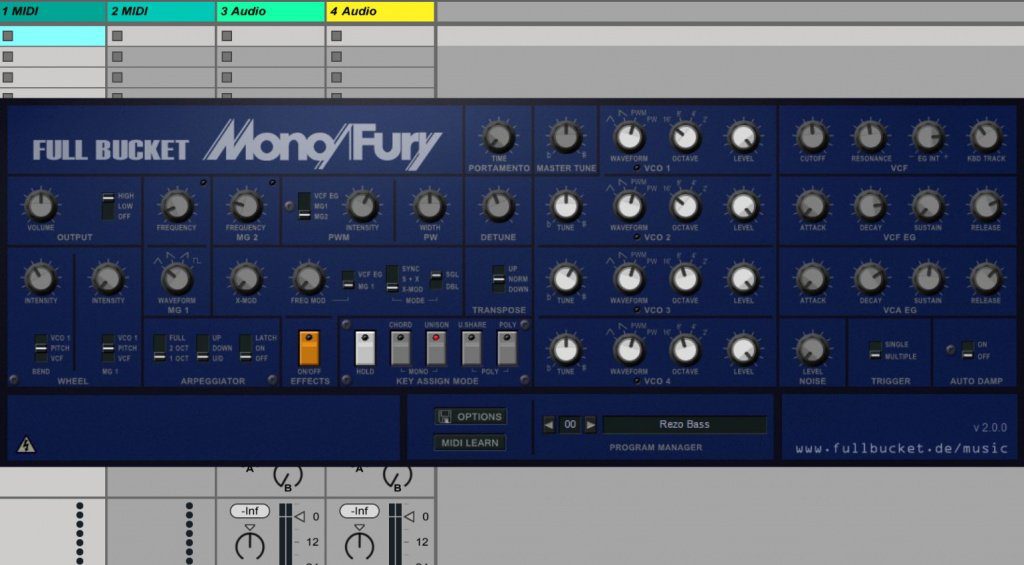Toggle the Freq Mod VCF EG/MG 1 switch
The image size is (1024, 565).
pyautogui.click(x=348, y=280)
